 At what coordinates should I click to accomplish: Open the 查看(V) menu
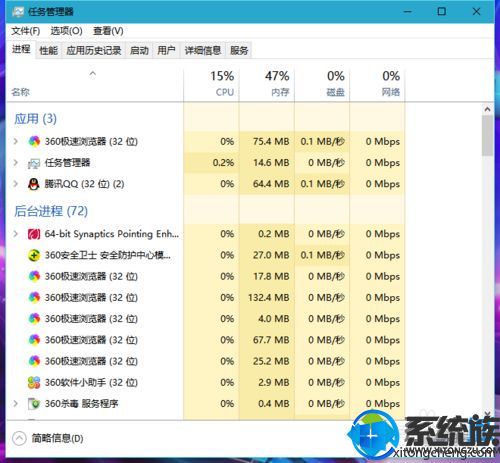pos(108,31)
